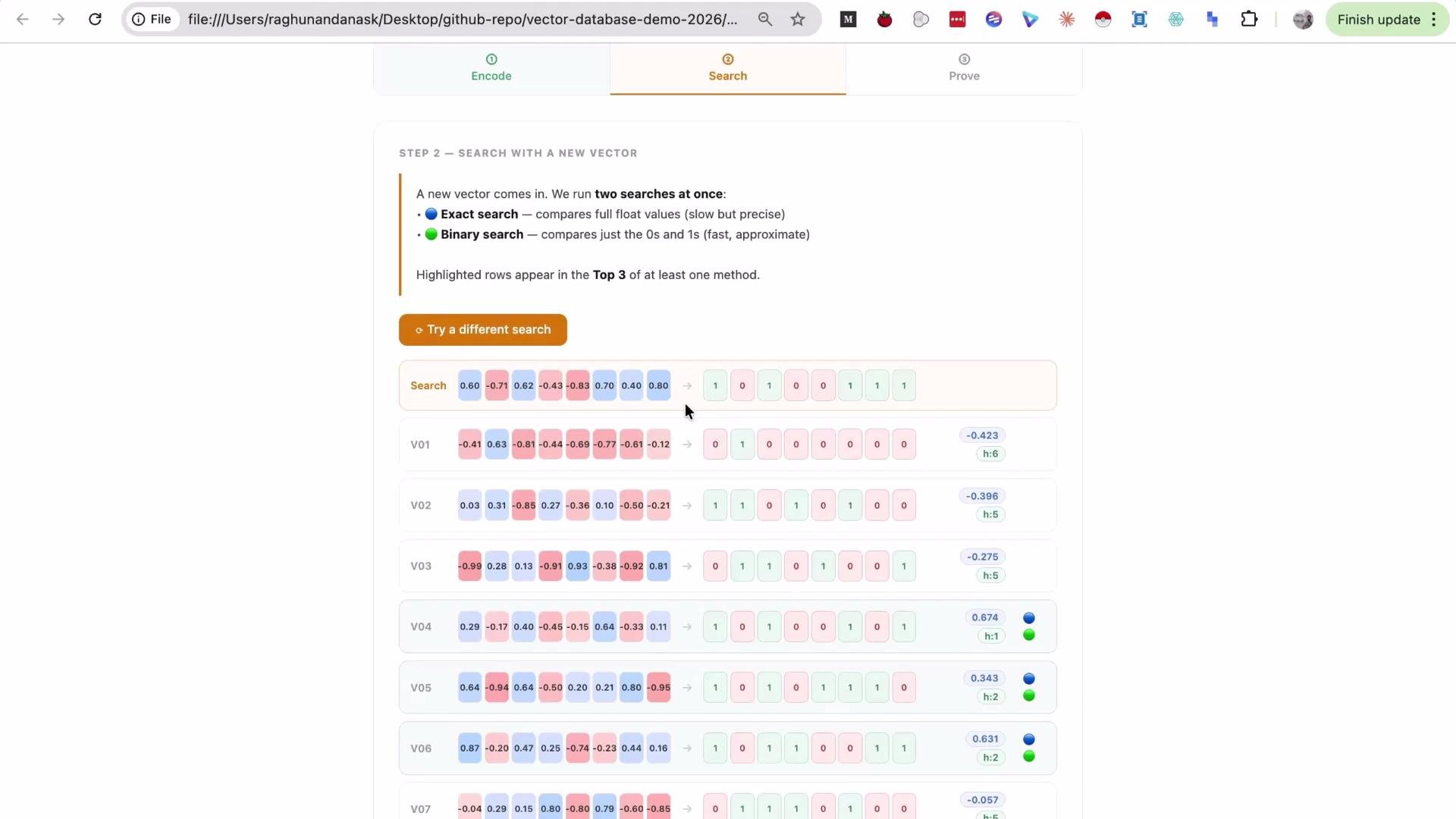Click the -0.423 score on V01 row

pyautogui.click(x=983, y=435)
